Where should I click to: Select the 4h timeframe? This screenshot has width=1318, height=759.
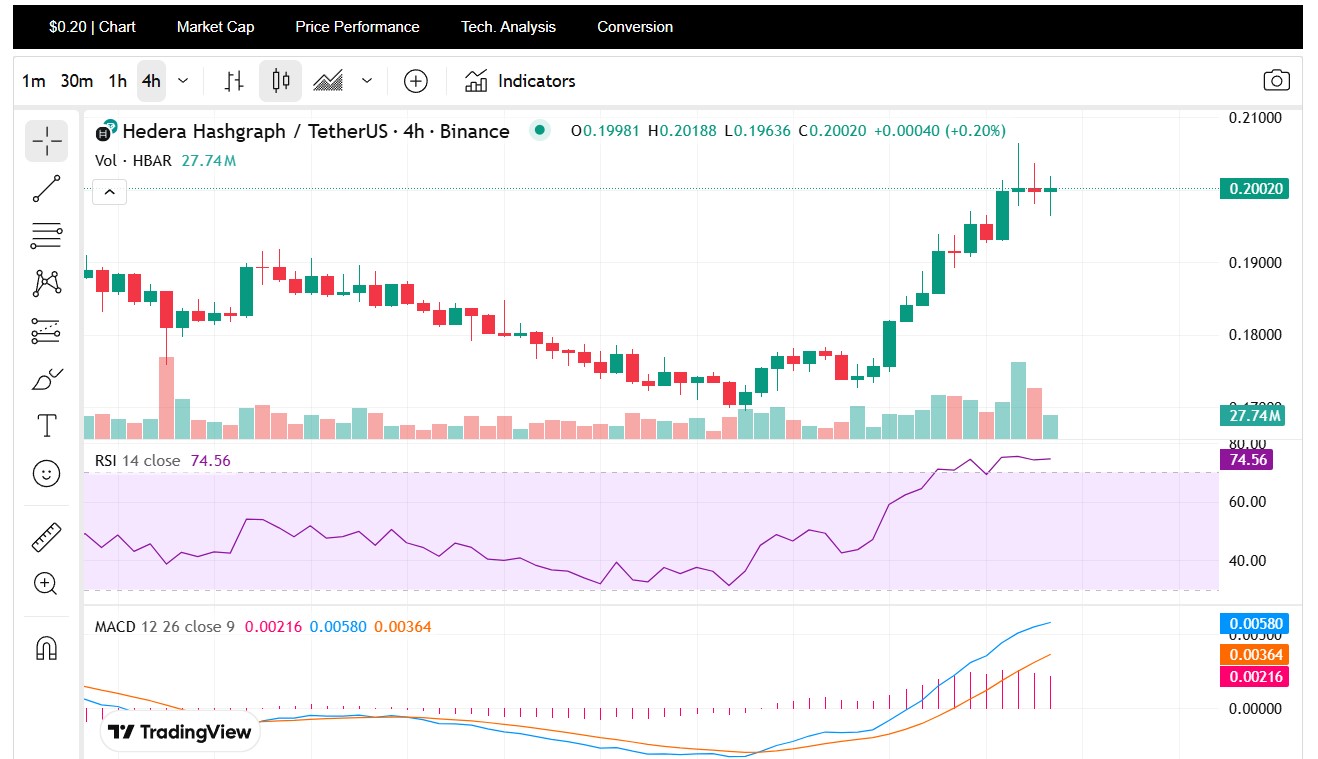coord(151,81)
